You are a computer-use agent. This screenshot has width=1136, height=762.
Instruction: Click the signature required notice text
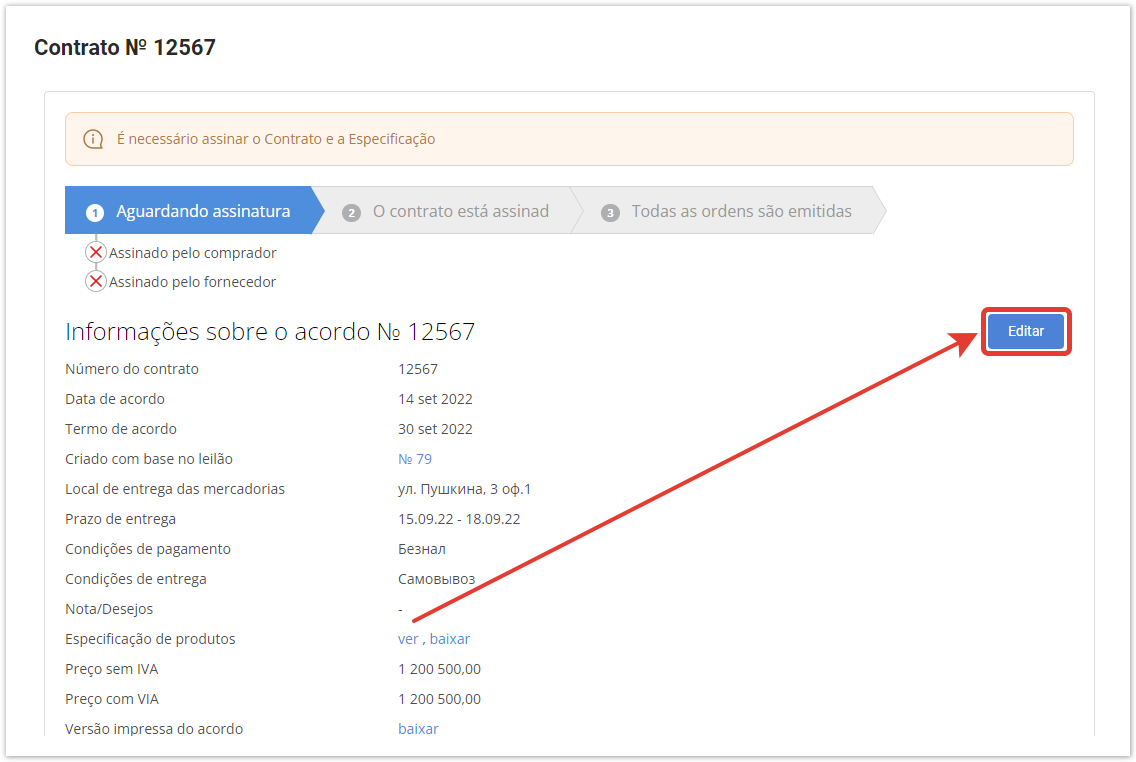276,139
